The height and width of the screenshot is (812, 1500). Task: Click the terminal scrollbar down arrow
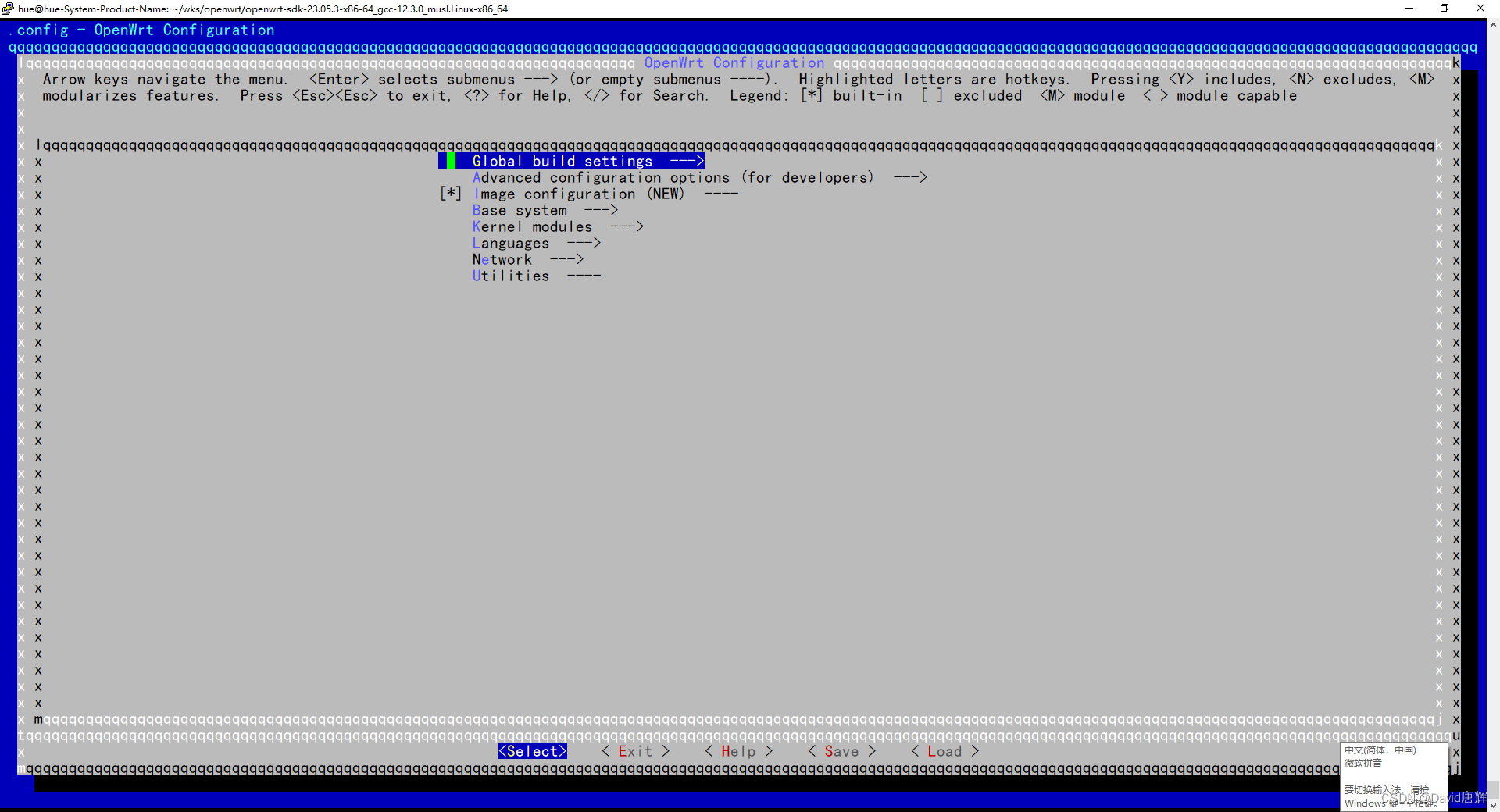pos(1493,805)
